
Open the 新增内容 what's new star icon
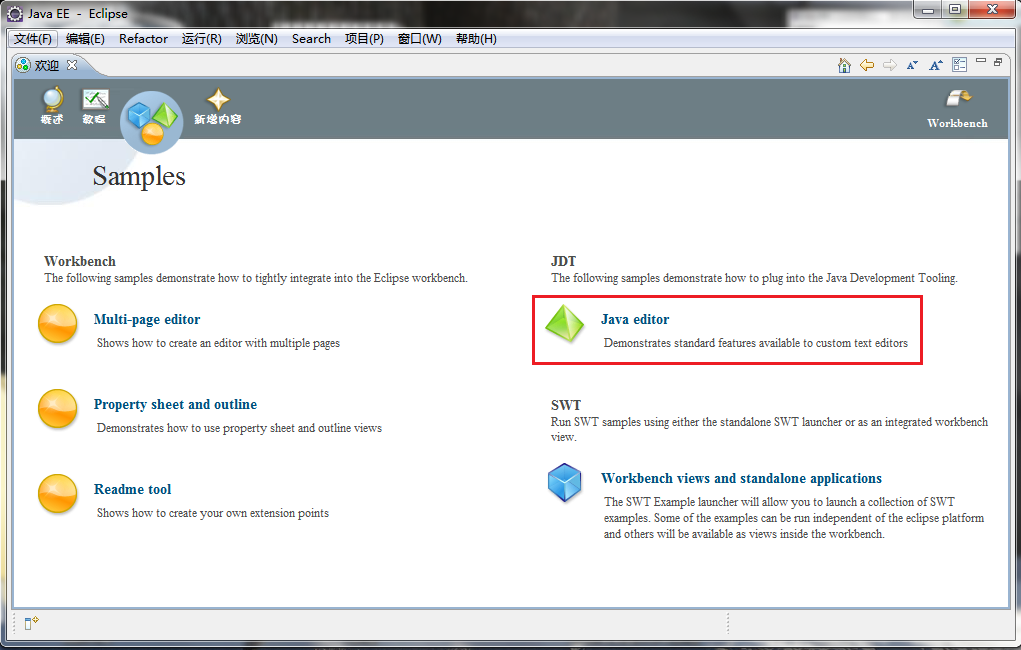(x=218, y=100)
